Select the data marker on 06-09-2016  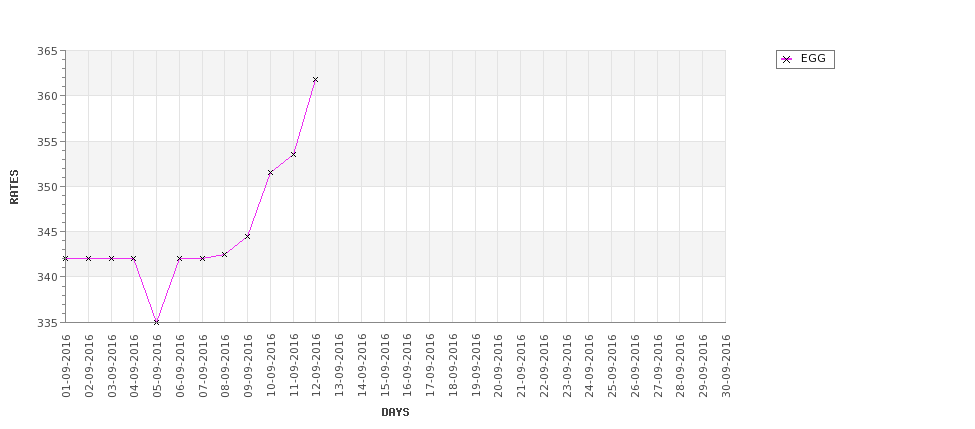[179, 258]
